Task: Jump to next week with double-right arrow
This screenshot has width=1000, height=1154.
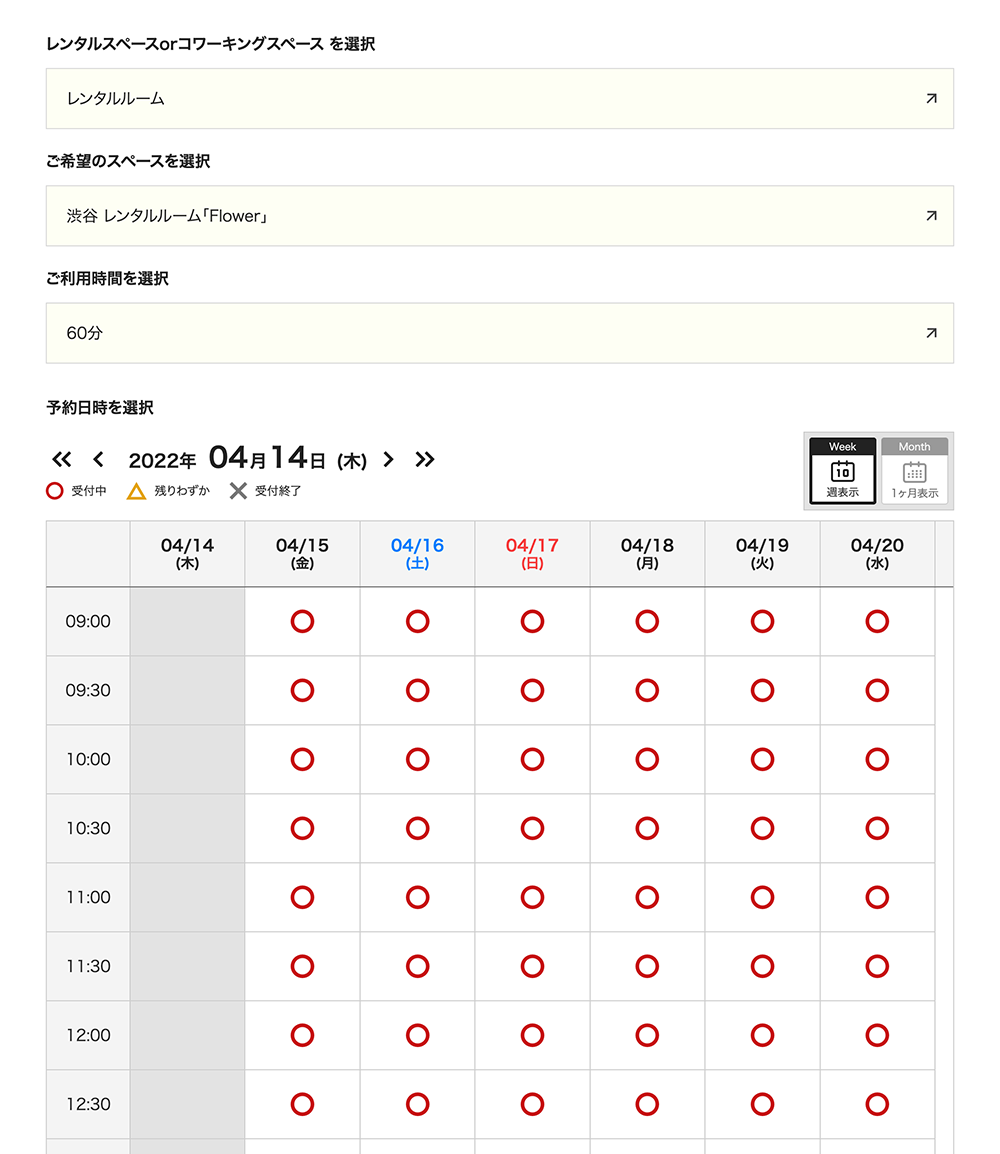Action: click(425, 460)
